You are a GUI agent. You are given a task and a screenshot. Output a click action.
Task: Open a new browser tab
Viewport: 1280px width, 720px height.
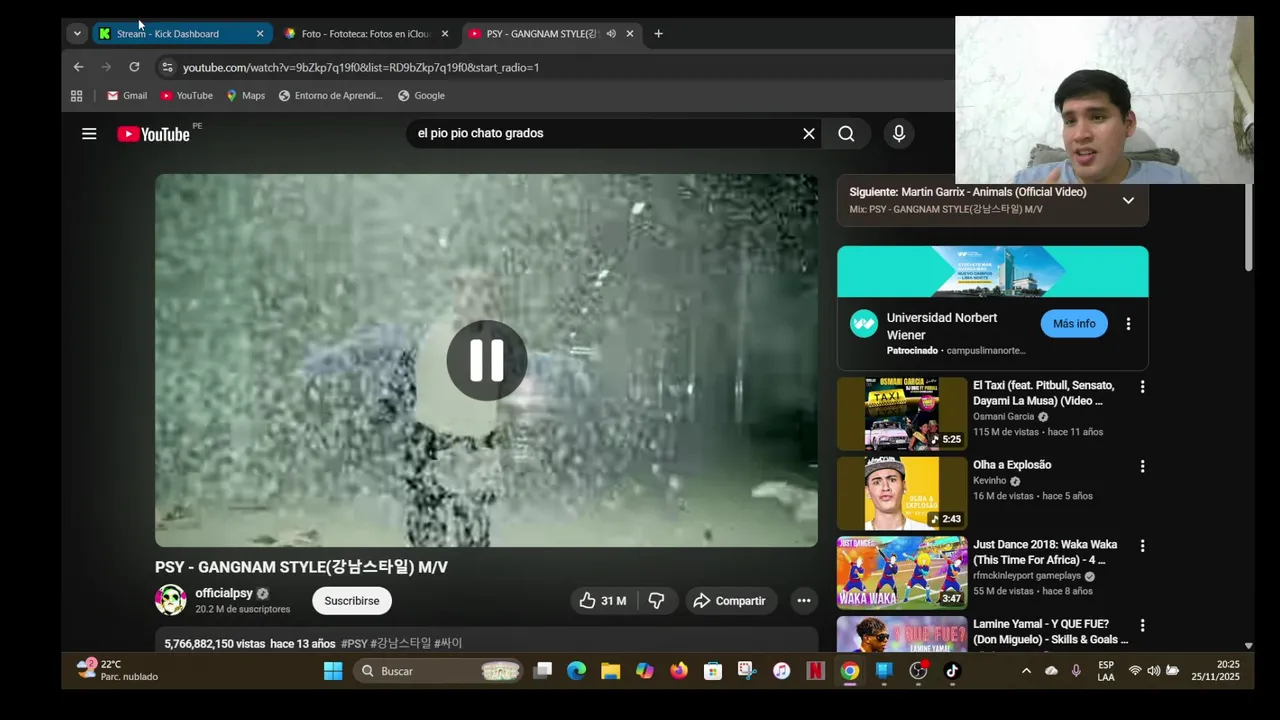(x=658, y=34)
